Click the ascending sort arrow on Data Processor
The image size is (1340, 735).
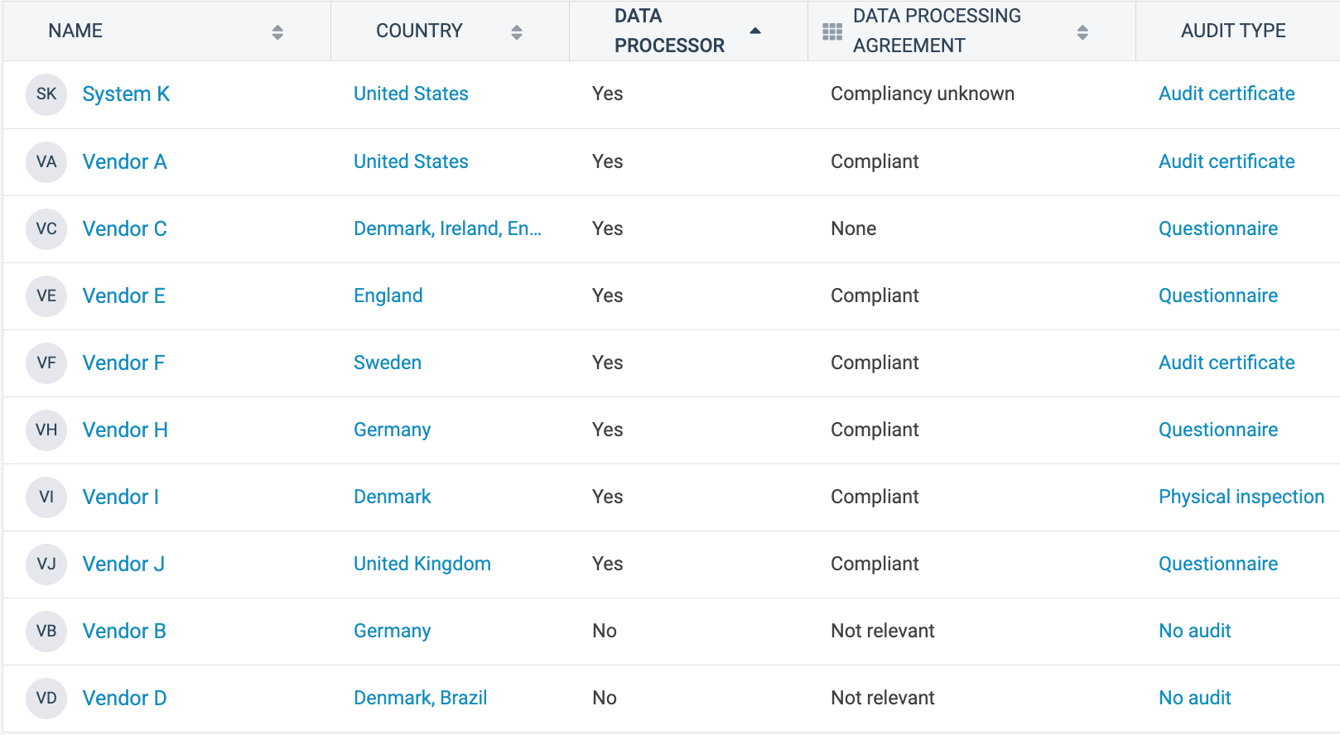click(x=757, y=26)
